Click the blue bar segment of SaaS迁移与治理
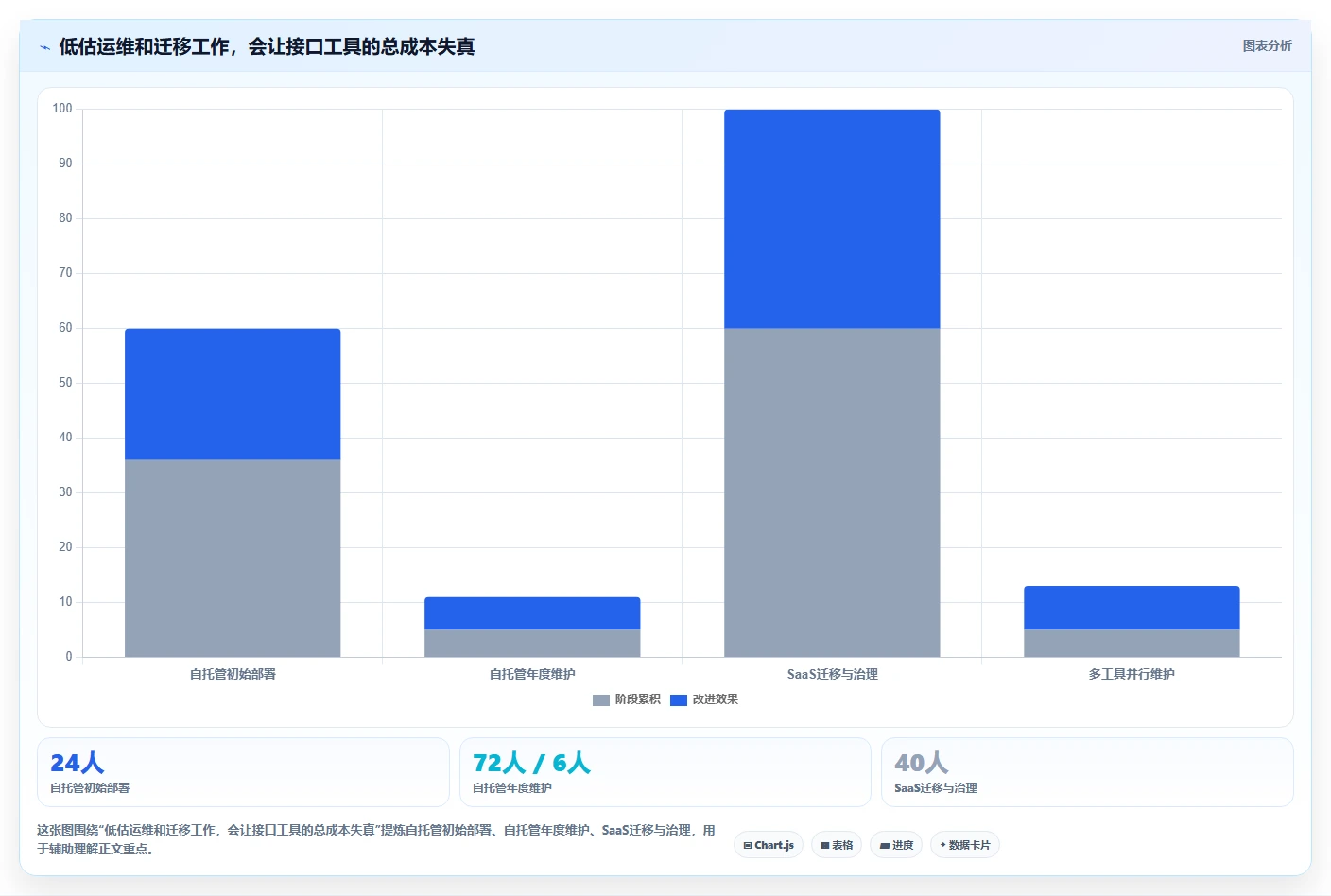The height and width of the screenshot is (896, 1331). pos(832,219)
